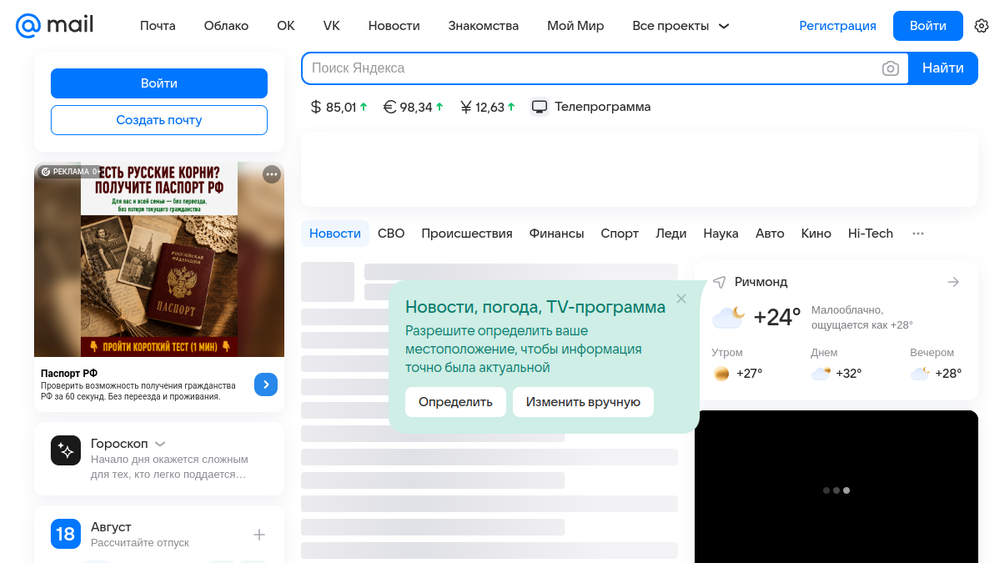Click the TV icon by Телепрограмма
The image size is (1000, 563).
pos(540,107)
